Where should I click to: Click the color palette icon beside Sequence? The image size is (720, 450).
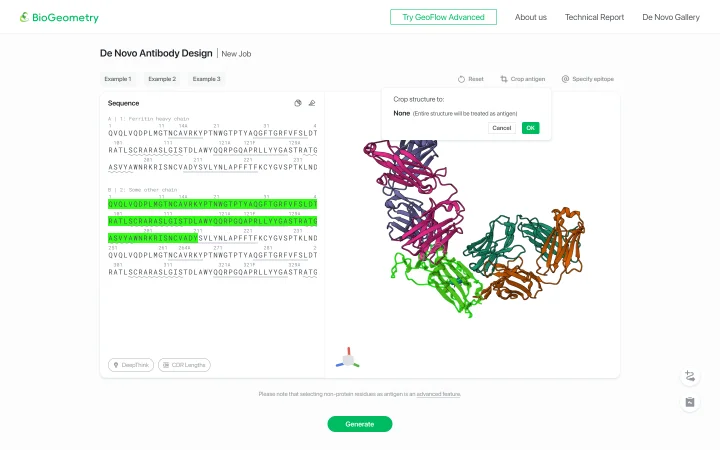pyautogui.click(x=298, y=103)
